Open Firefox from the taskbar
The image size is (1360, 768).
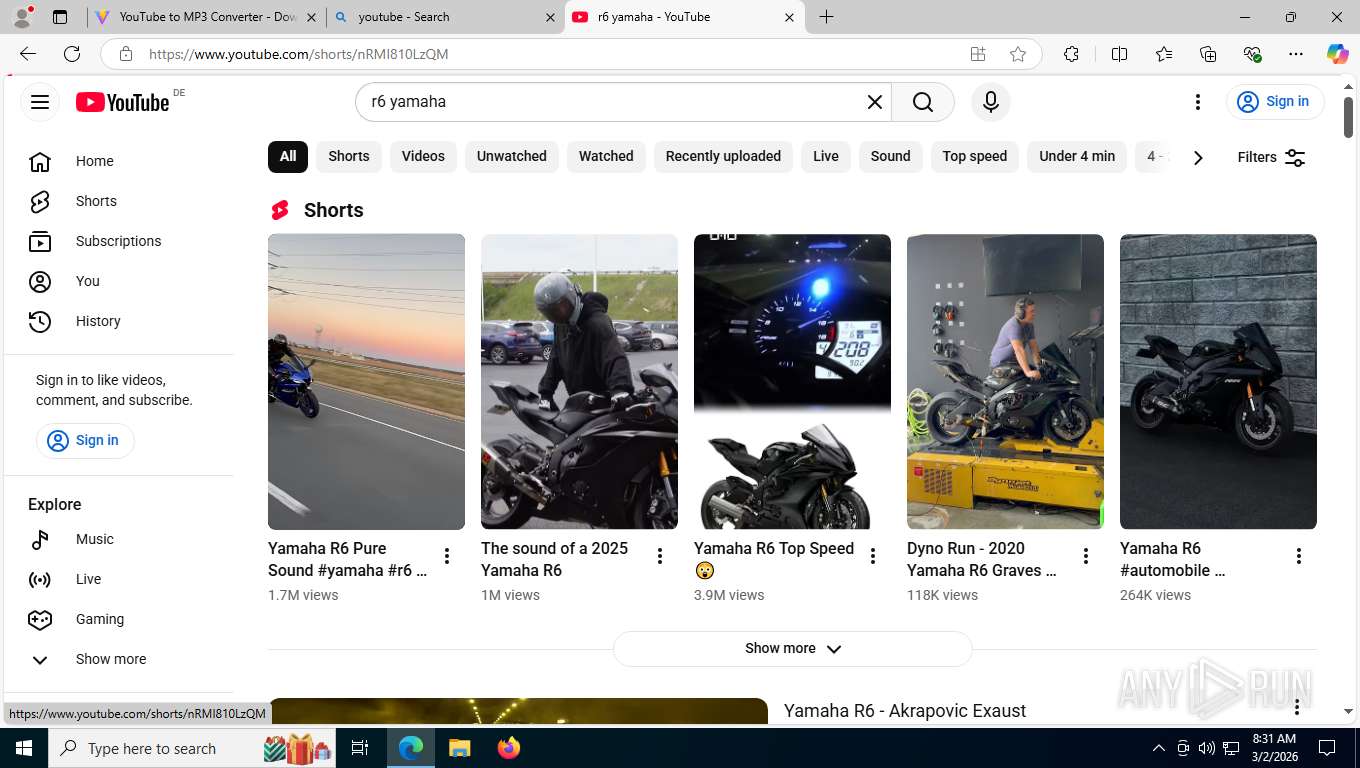pyautogui.click(x=509, y=748)
